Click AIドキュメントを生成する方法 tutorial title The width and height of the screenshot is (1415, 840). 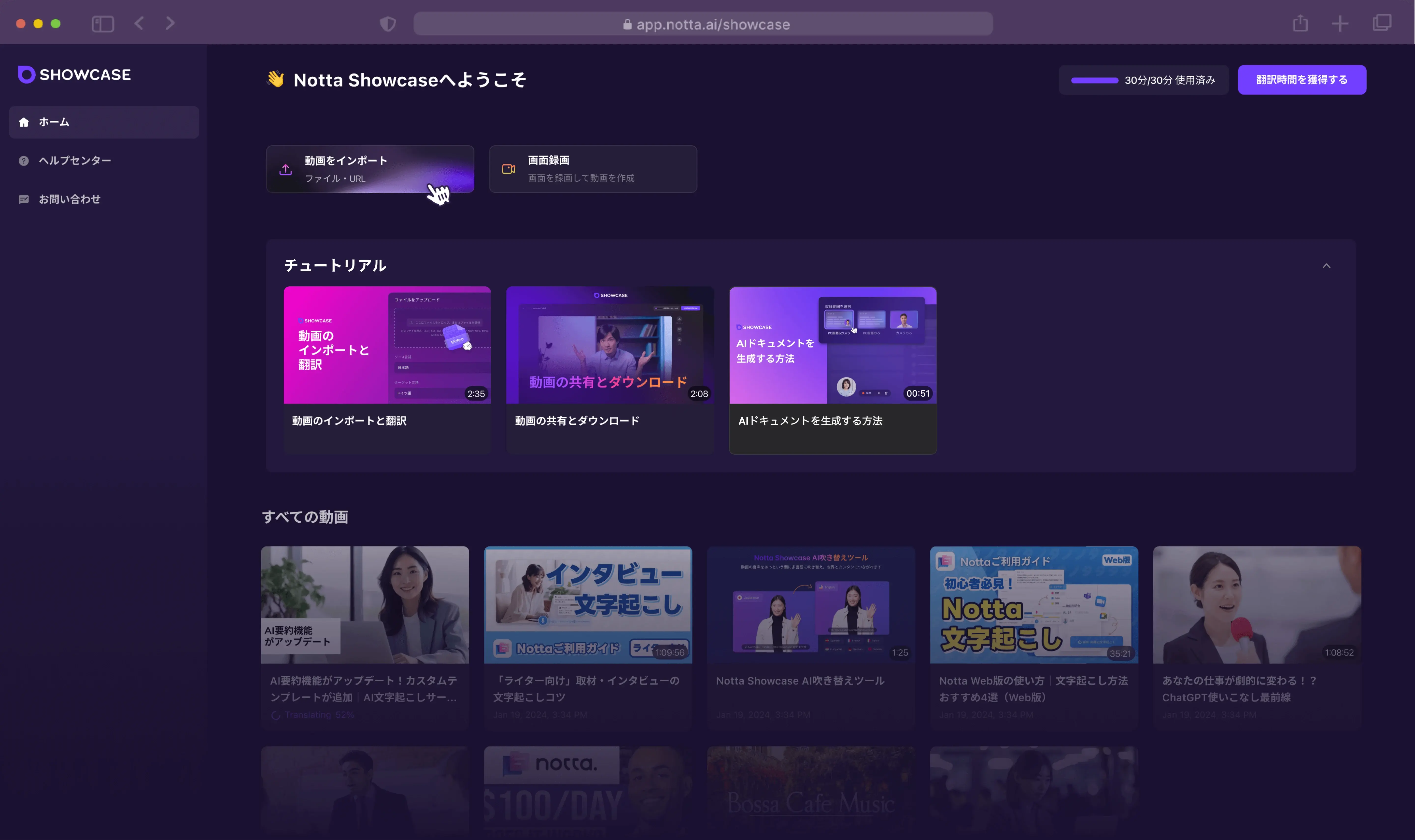pos(810,421)
